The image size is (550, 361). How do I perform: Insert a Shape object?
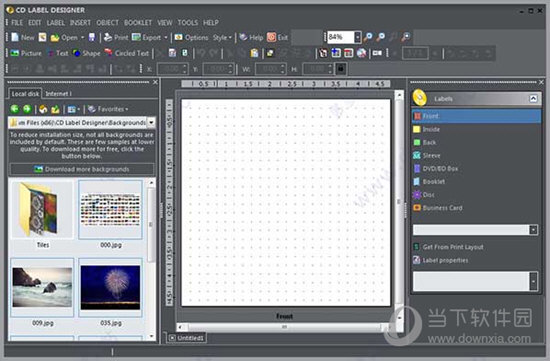[86, 53]
